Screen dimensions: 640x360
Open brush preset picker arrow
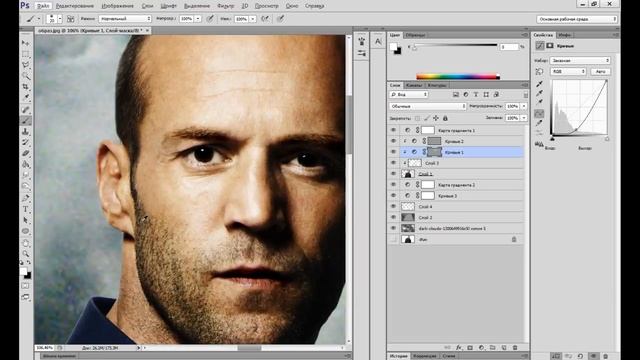click(60, 19)
